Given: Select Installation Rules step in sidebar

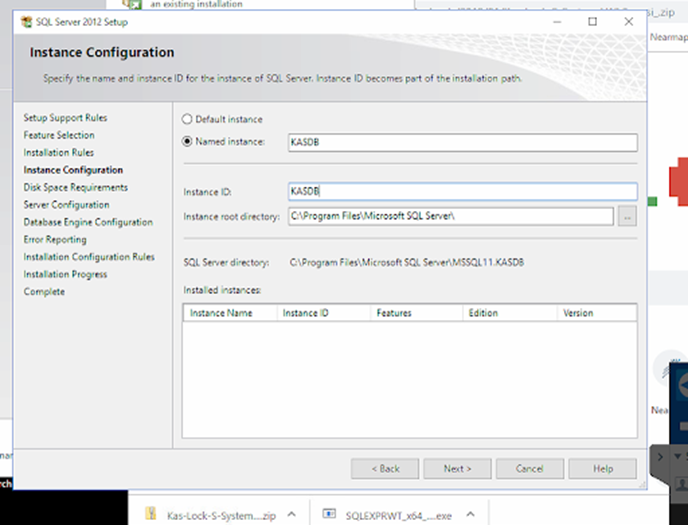Looking at the screenshot, I should point(58,153).
